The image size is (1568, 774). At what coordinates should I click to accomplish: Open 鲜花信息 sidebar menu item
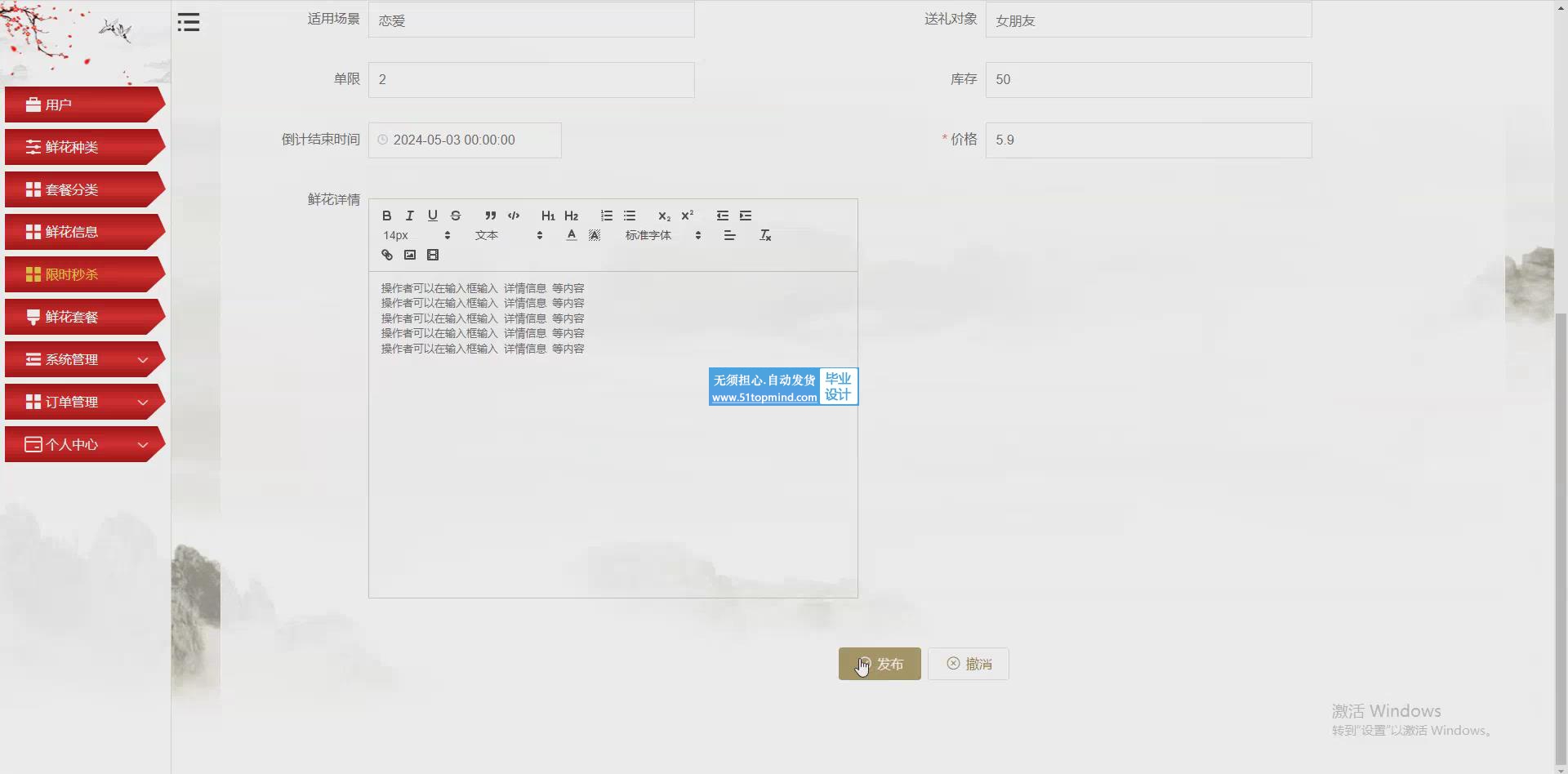85,232
